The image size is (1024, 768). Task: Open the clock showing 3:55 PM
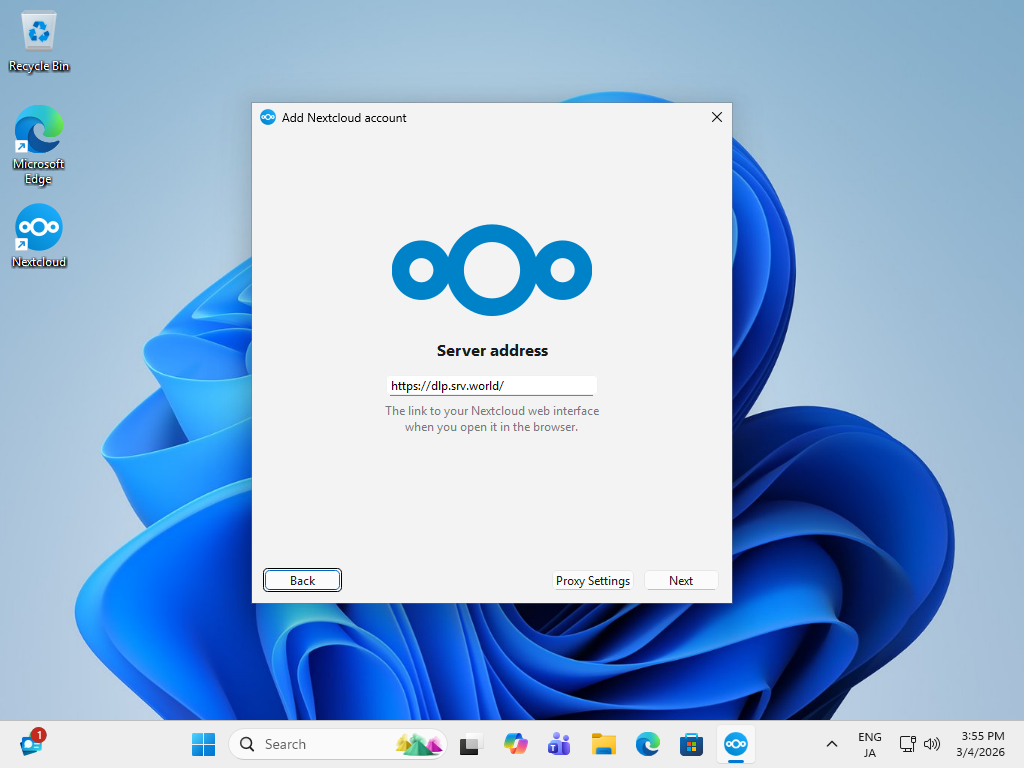coord(981,744)
